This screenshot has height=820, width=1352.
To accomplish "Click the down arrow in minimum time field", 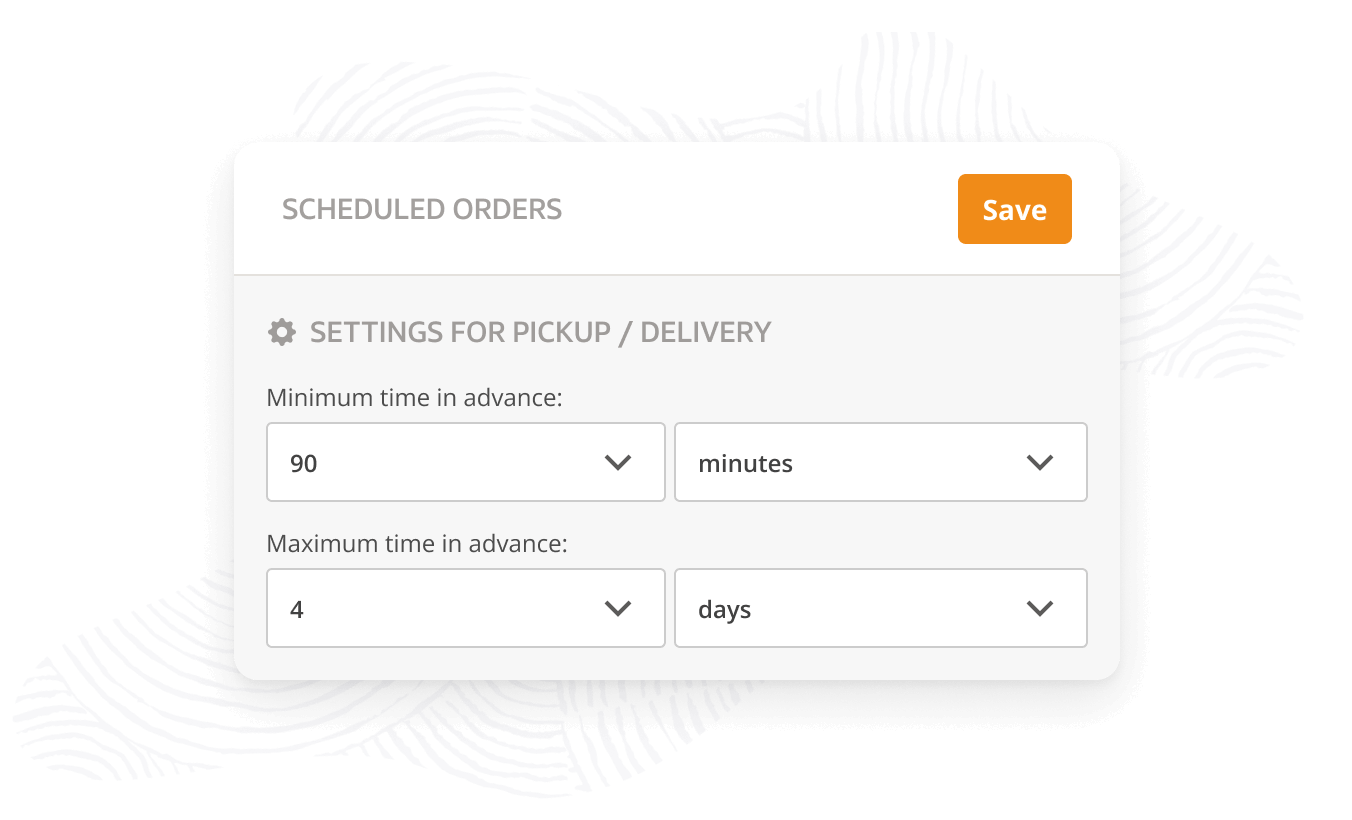I will coord(618,462).
